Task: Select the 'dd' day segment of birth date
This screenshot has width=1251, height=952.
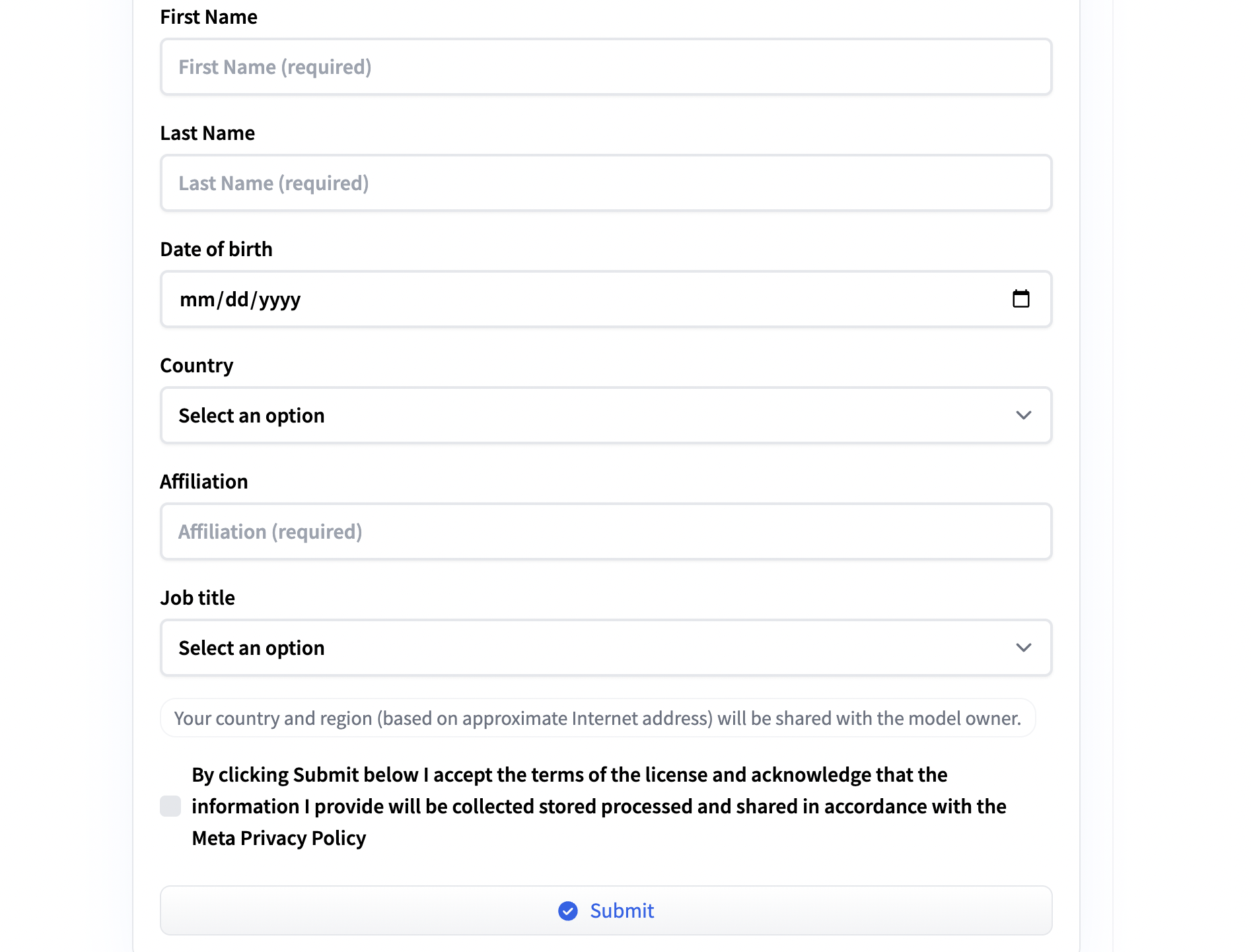Action: pyautogui.click(x=236, y=300)
